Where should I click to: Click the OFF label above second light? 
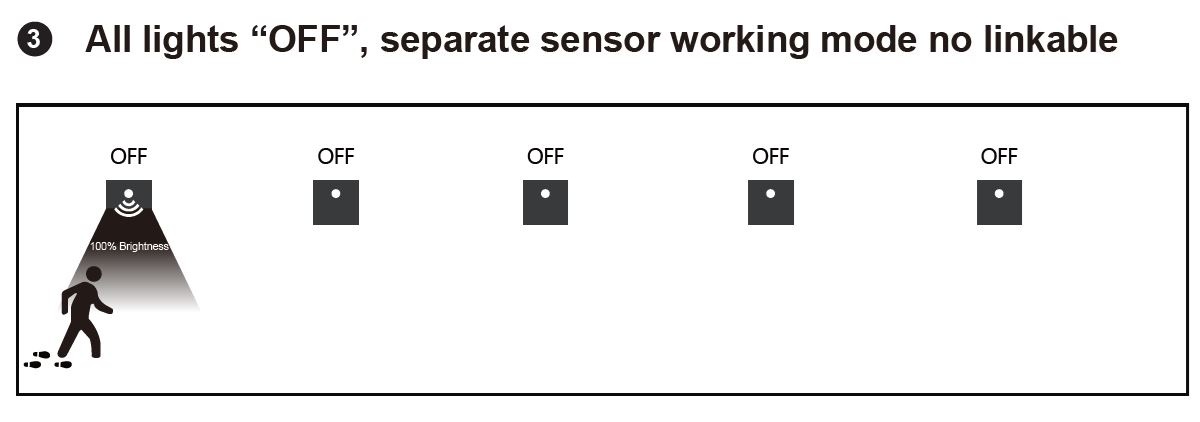click(x=336, y=156)
